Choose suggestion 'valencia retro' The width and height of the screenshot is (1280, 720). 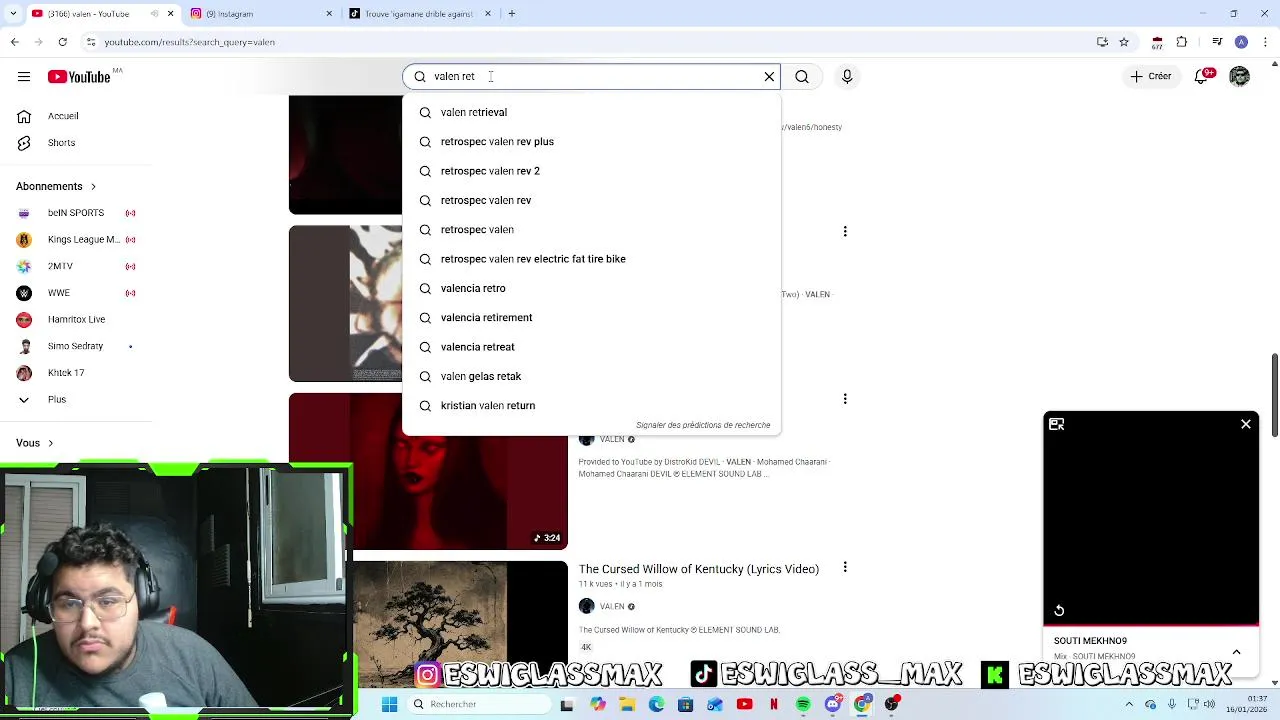(x=591, y=288)
